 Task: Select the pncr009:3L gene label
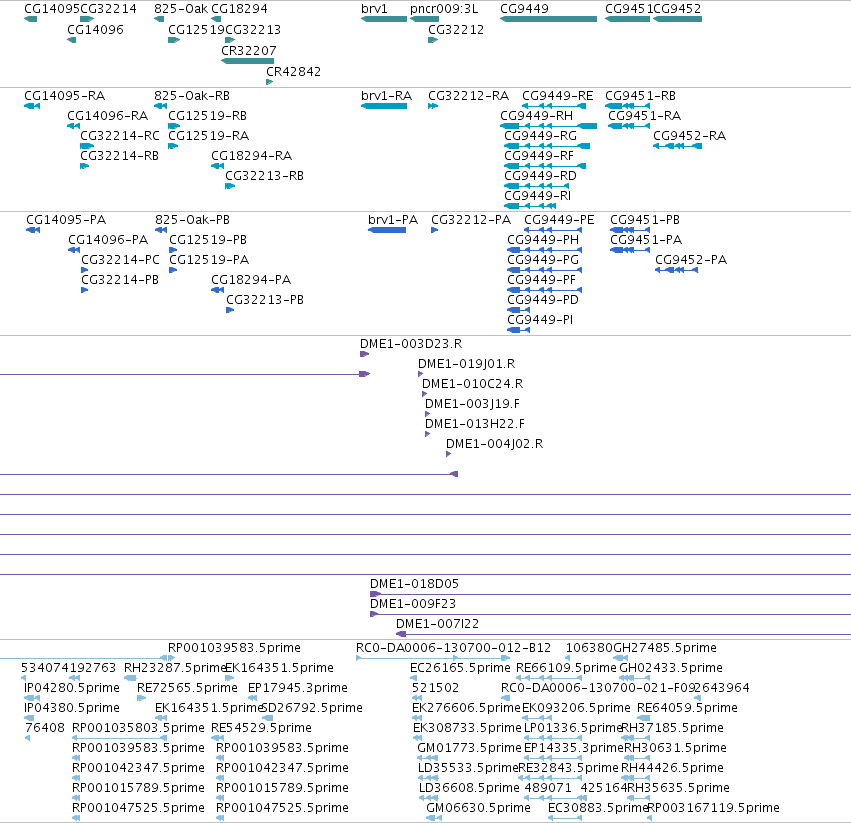pos(444,9)
